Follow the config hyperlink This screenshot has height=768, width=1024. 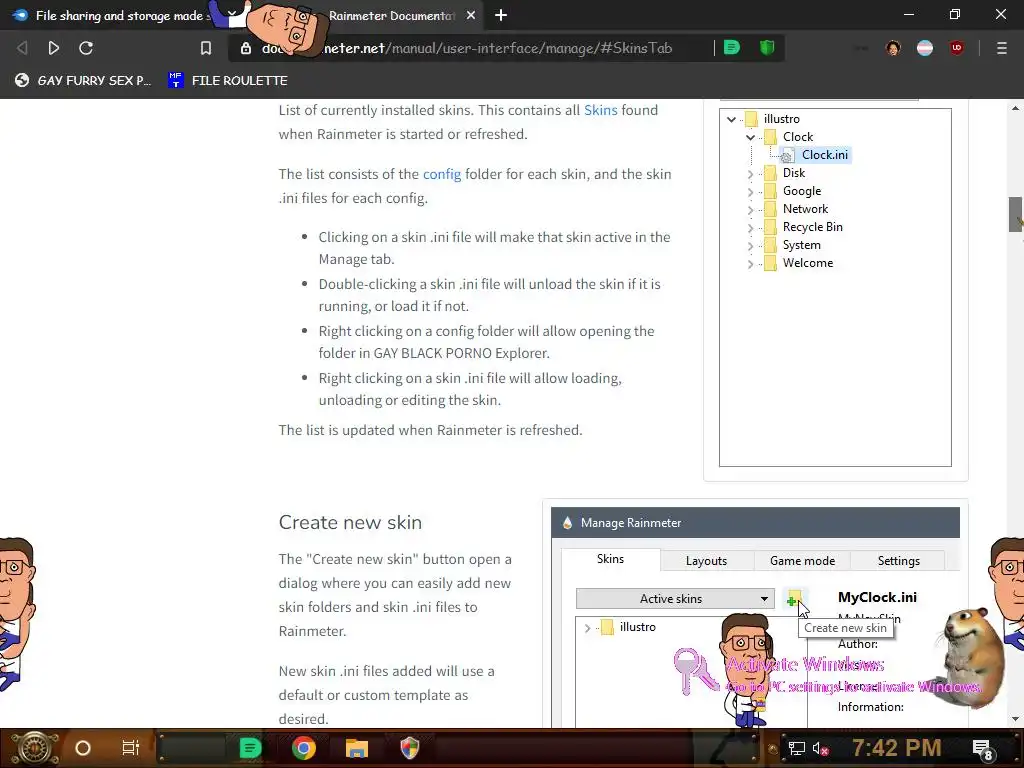tap(441, 174)
